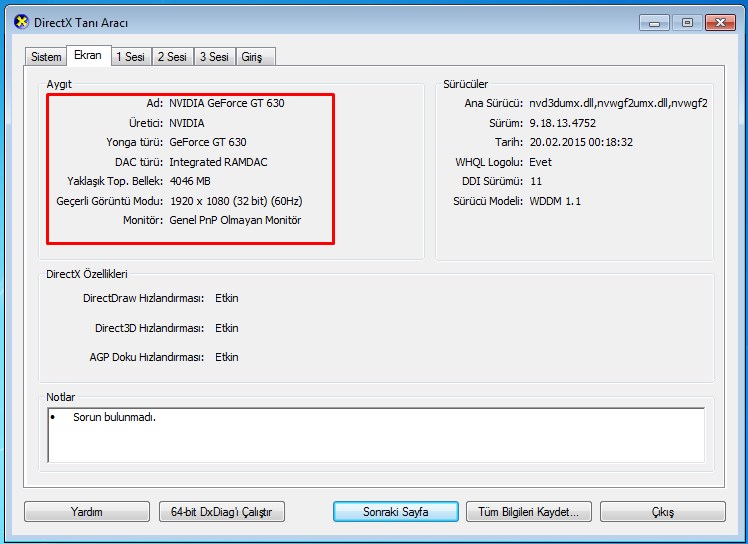Maximize the DirectX Tanı Aracı window
The width and height of the screenshot is (748, 544).
tap(687, 21)
